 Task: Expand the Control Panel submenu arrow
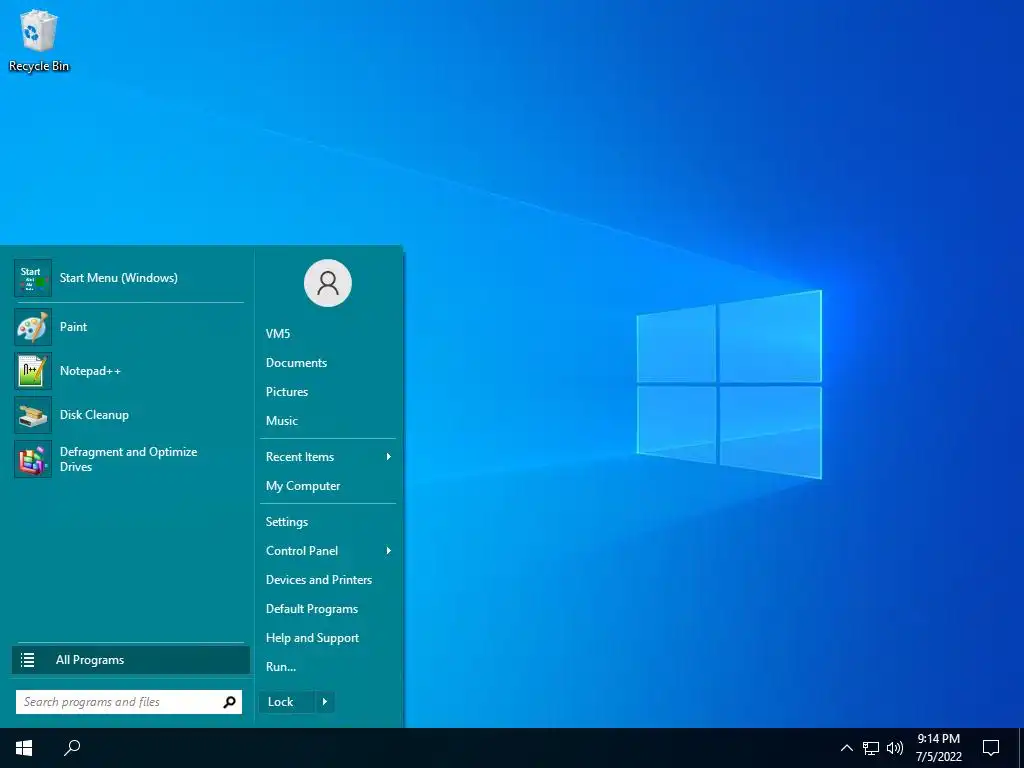click(x=389, y=551)
